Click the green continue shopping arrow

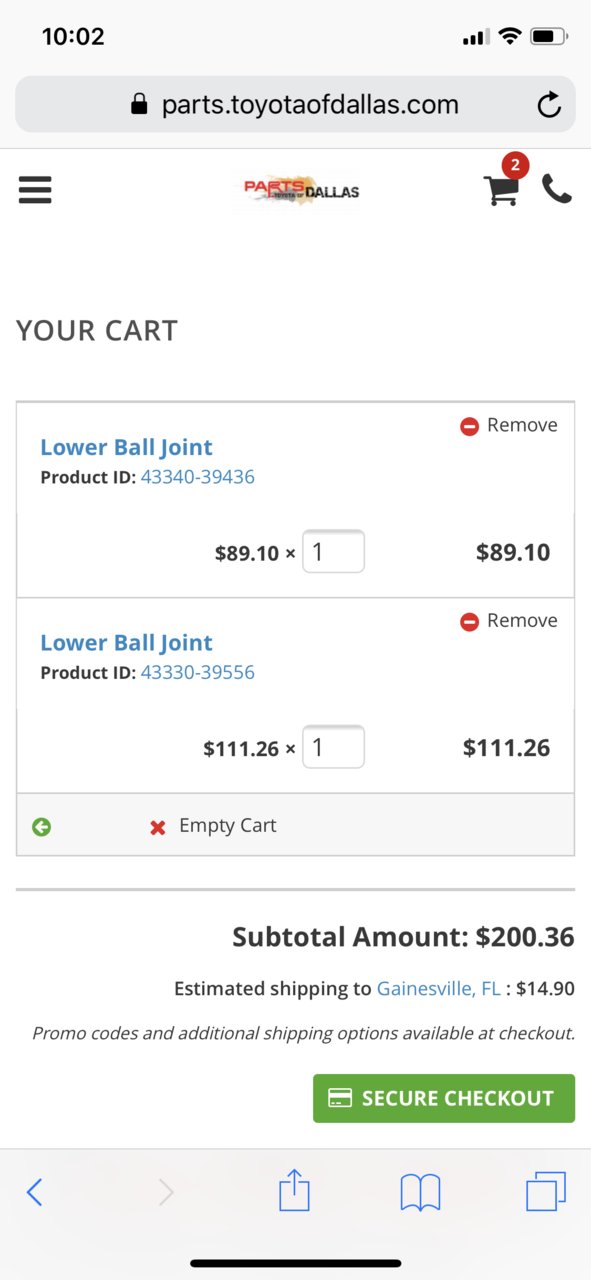pos(42,827)
